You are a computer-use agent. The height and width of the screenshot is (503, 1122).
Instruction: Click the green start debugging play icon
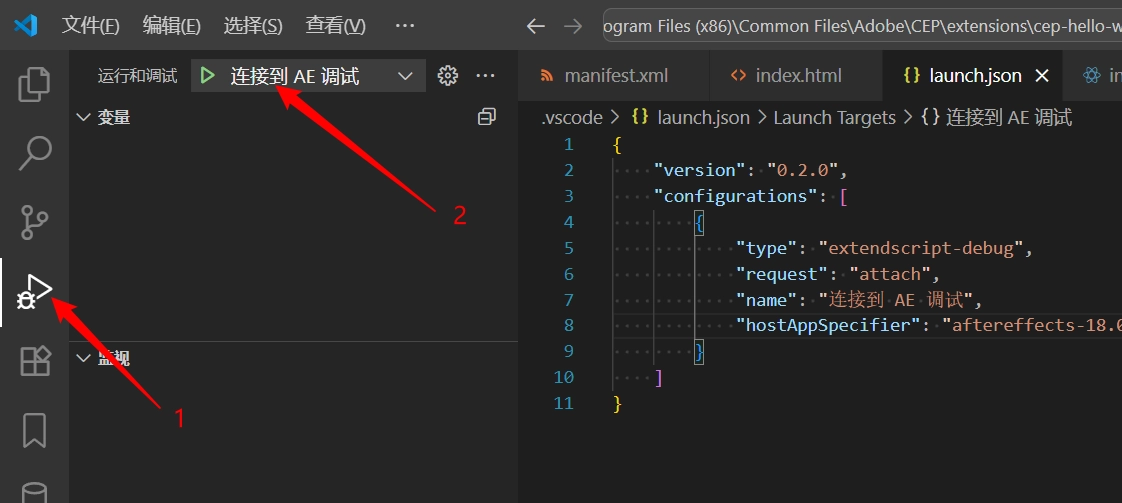point(207,76)
